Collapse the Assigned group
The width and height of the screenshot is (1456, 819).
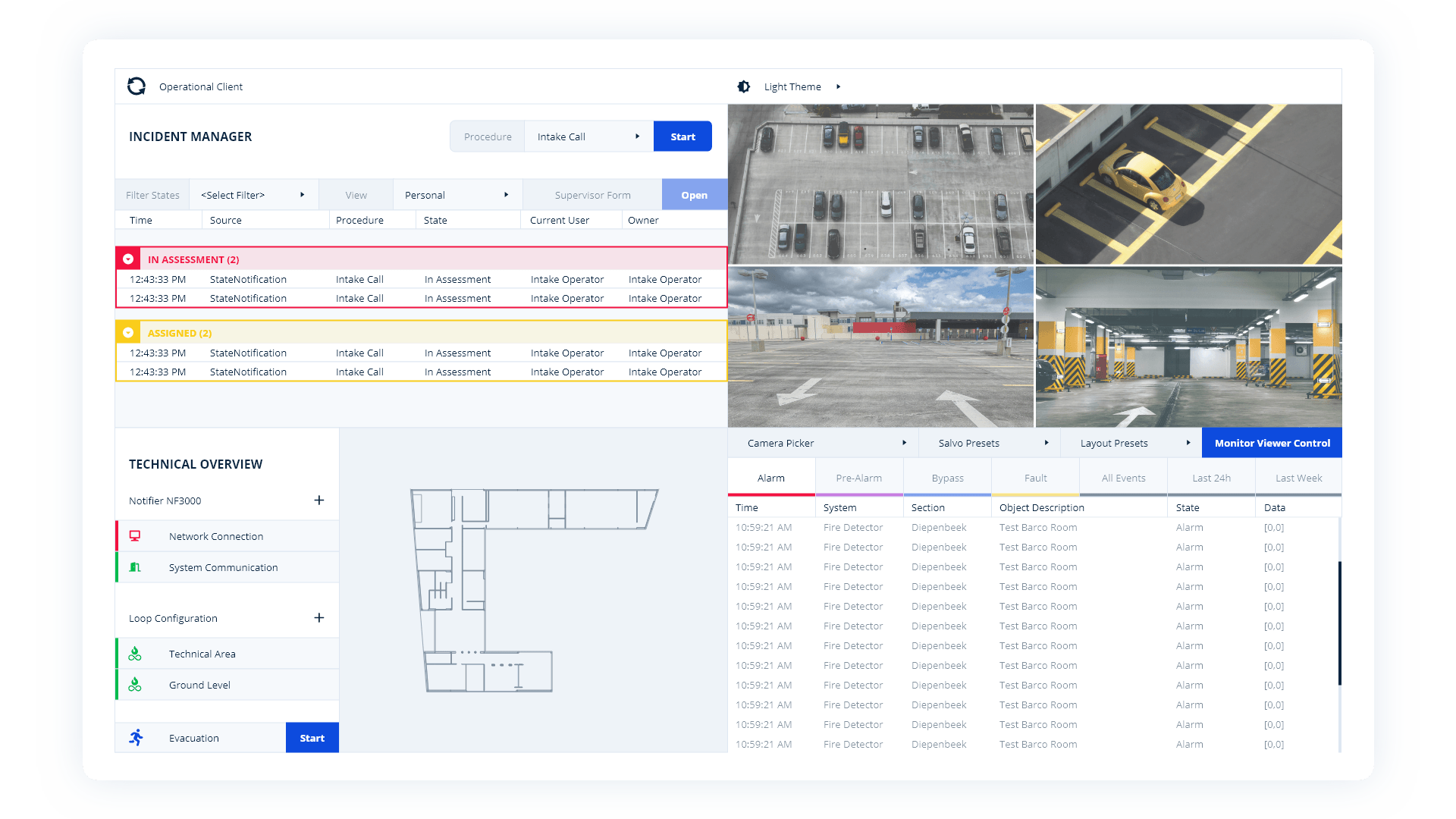tap(128, 333)
